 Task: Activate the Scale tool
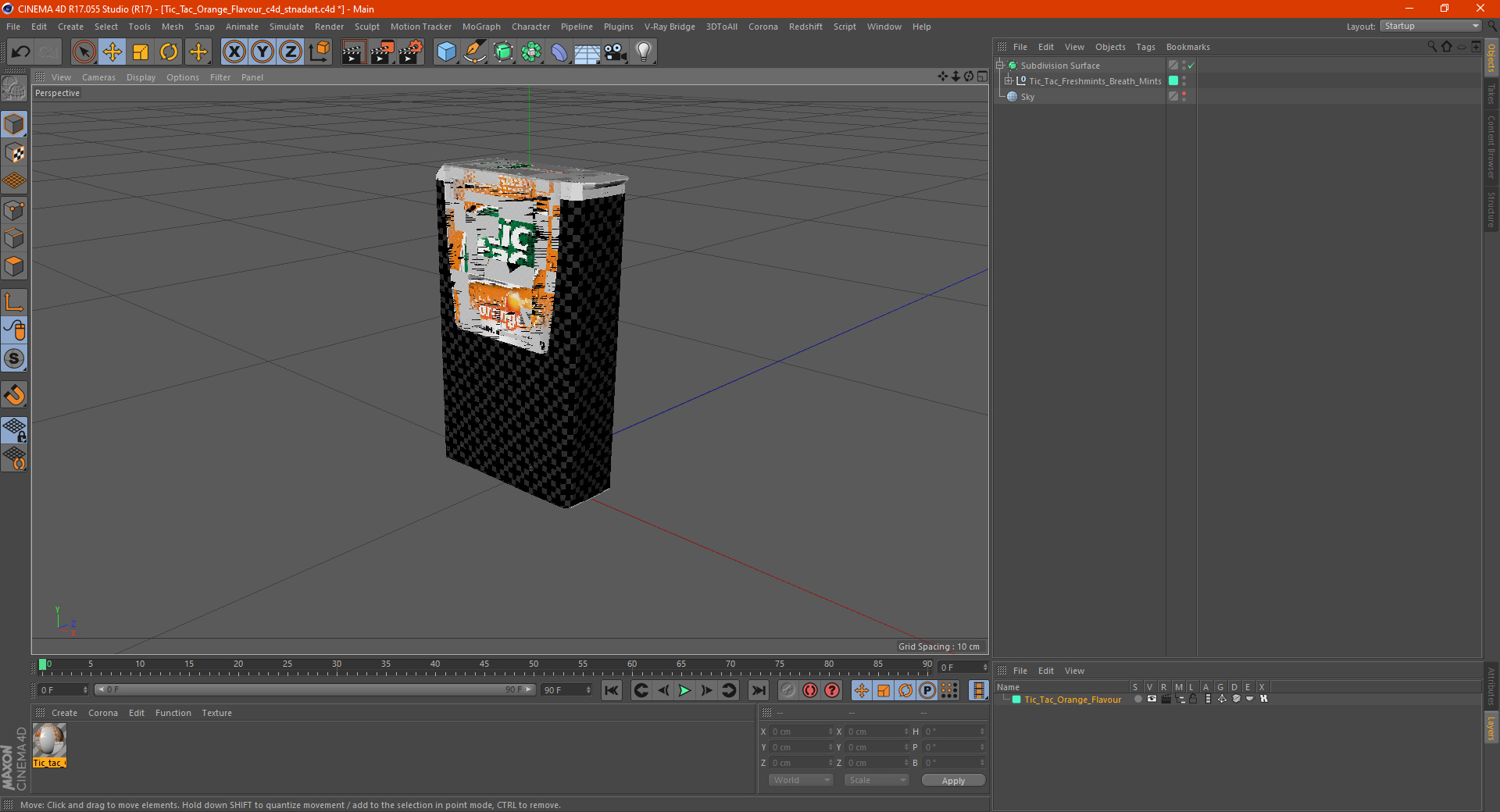click(x=141, y=52)
